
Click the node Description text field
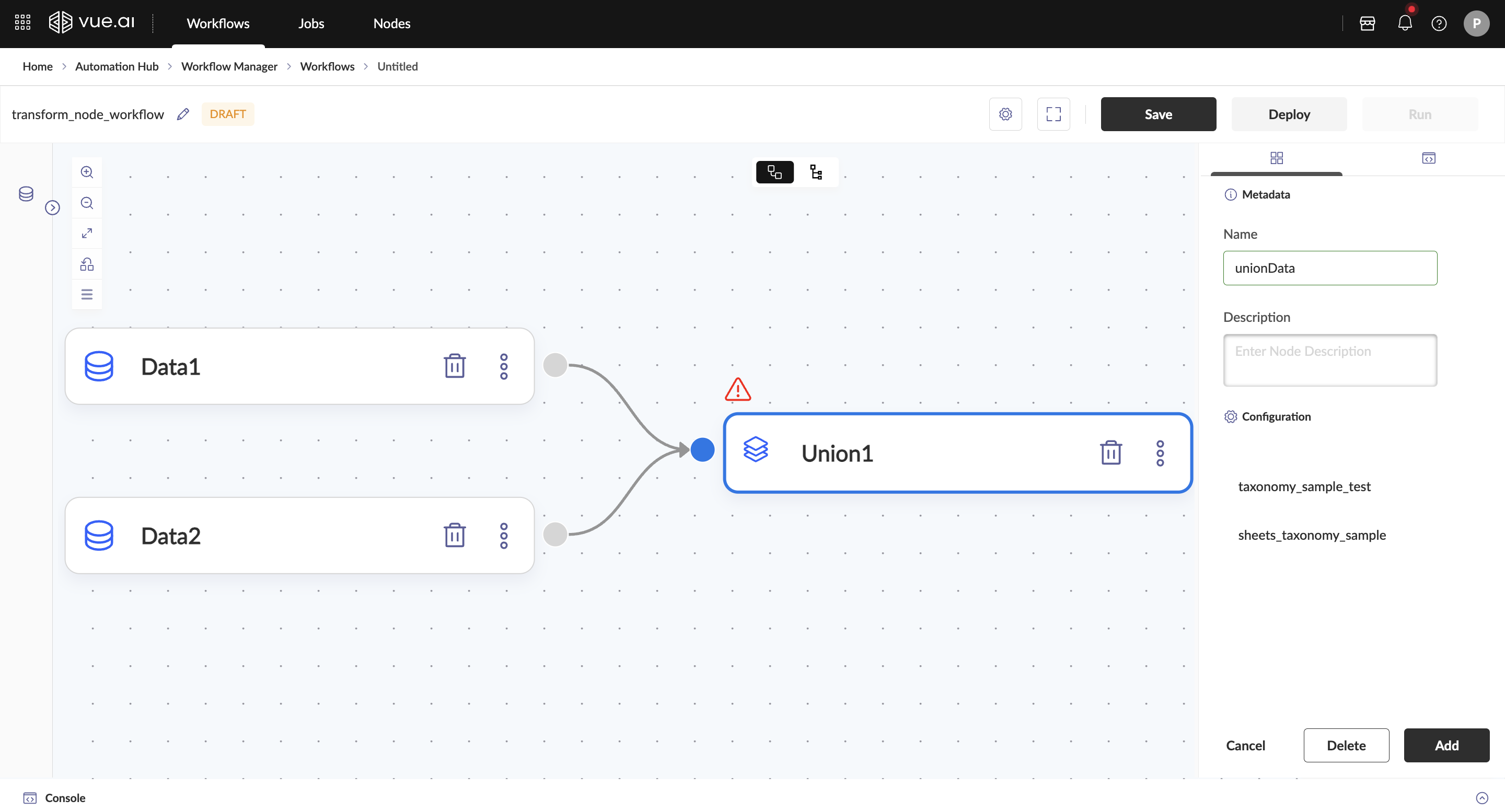(x=1330, y=360)
